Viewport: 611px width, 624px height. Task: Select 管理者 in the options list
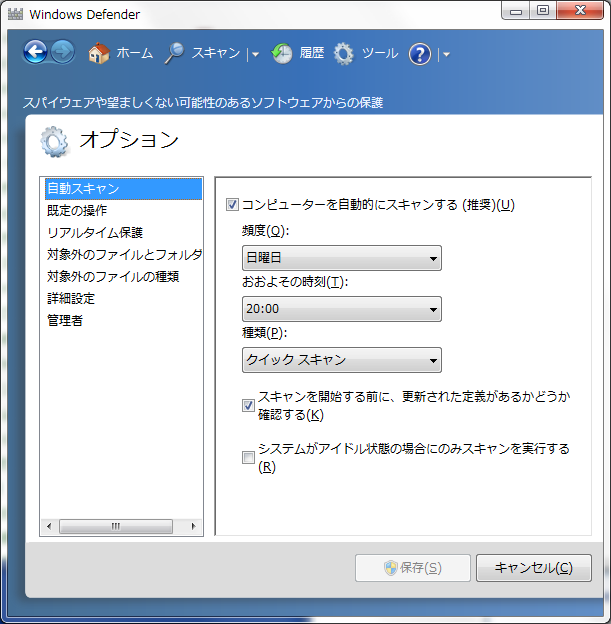(123, 320)
